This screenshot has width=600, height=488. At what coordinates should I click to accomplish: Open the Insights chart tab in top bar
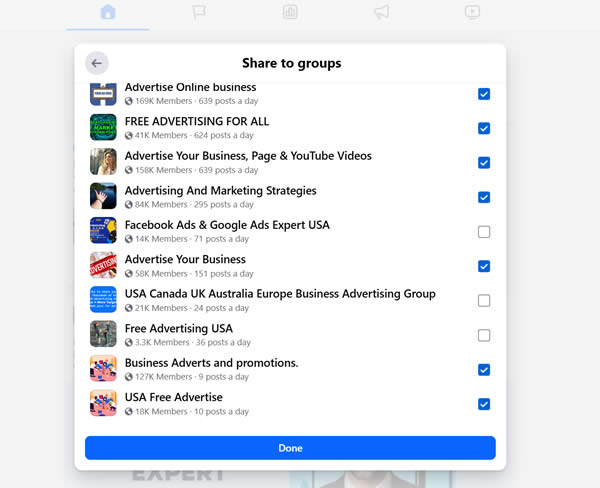click(x=290, y=12)
